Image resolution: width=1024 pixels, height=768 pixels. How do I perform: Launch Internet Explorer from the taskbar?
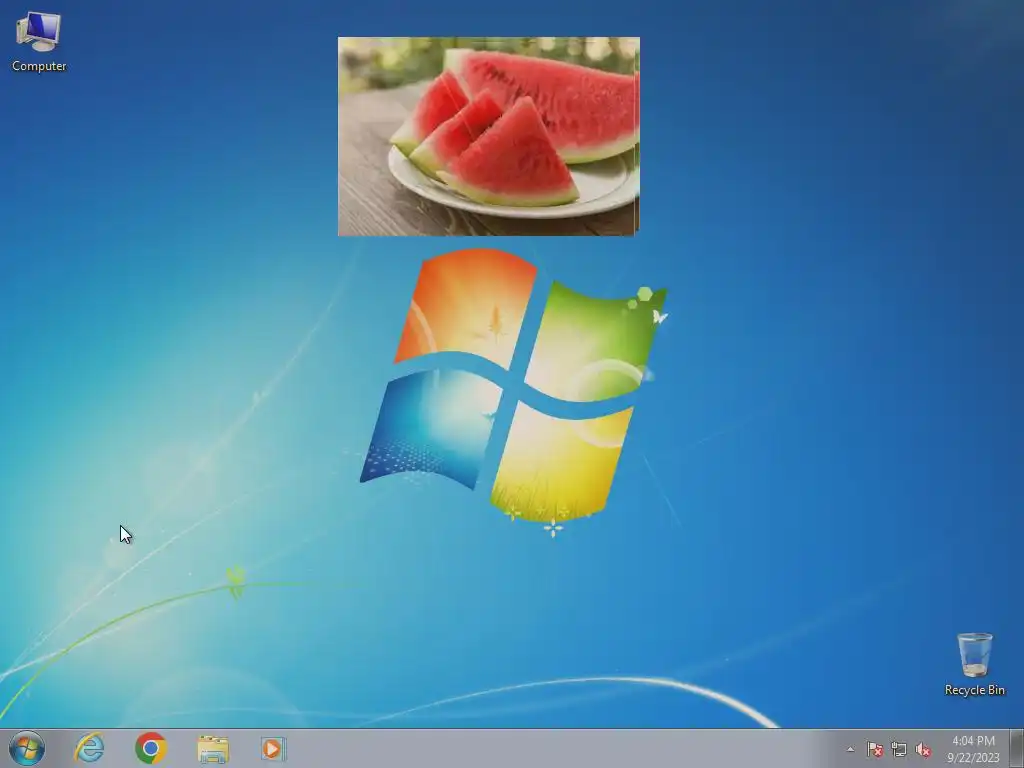point(89,748)
